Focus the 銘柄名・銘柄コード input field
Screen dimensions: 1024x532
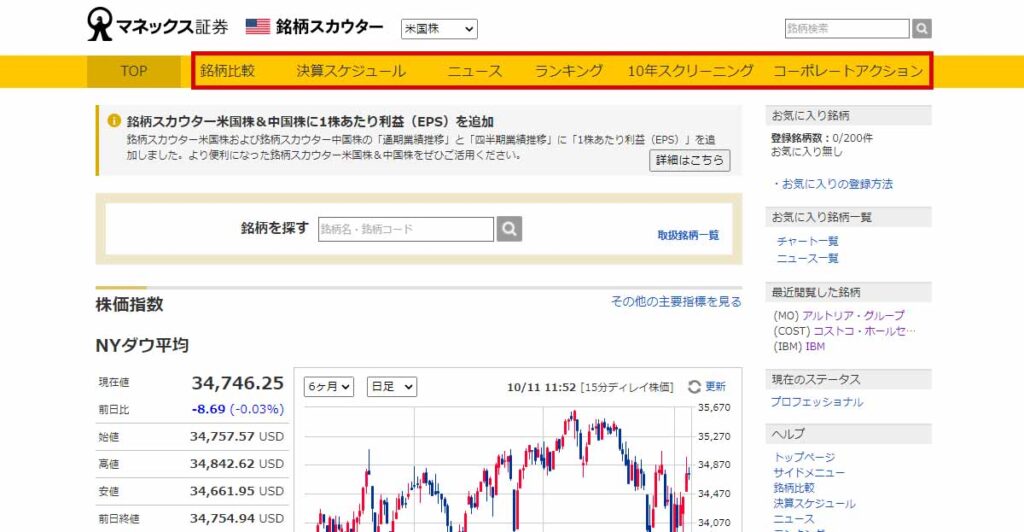tap(406, 229)
